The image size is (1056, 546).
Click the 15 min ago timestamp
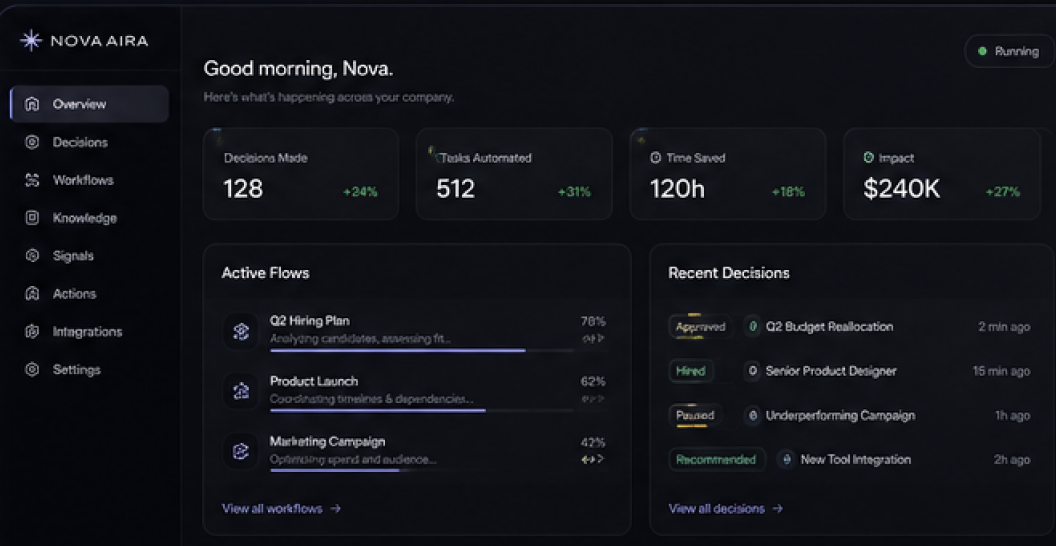pyautogui.click(x=1001, y=371)
